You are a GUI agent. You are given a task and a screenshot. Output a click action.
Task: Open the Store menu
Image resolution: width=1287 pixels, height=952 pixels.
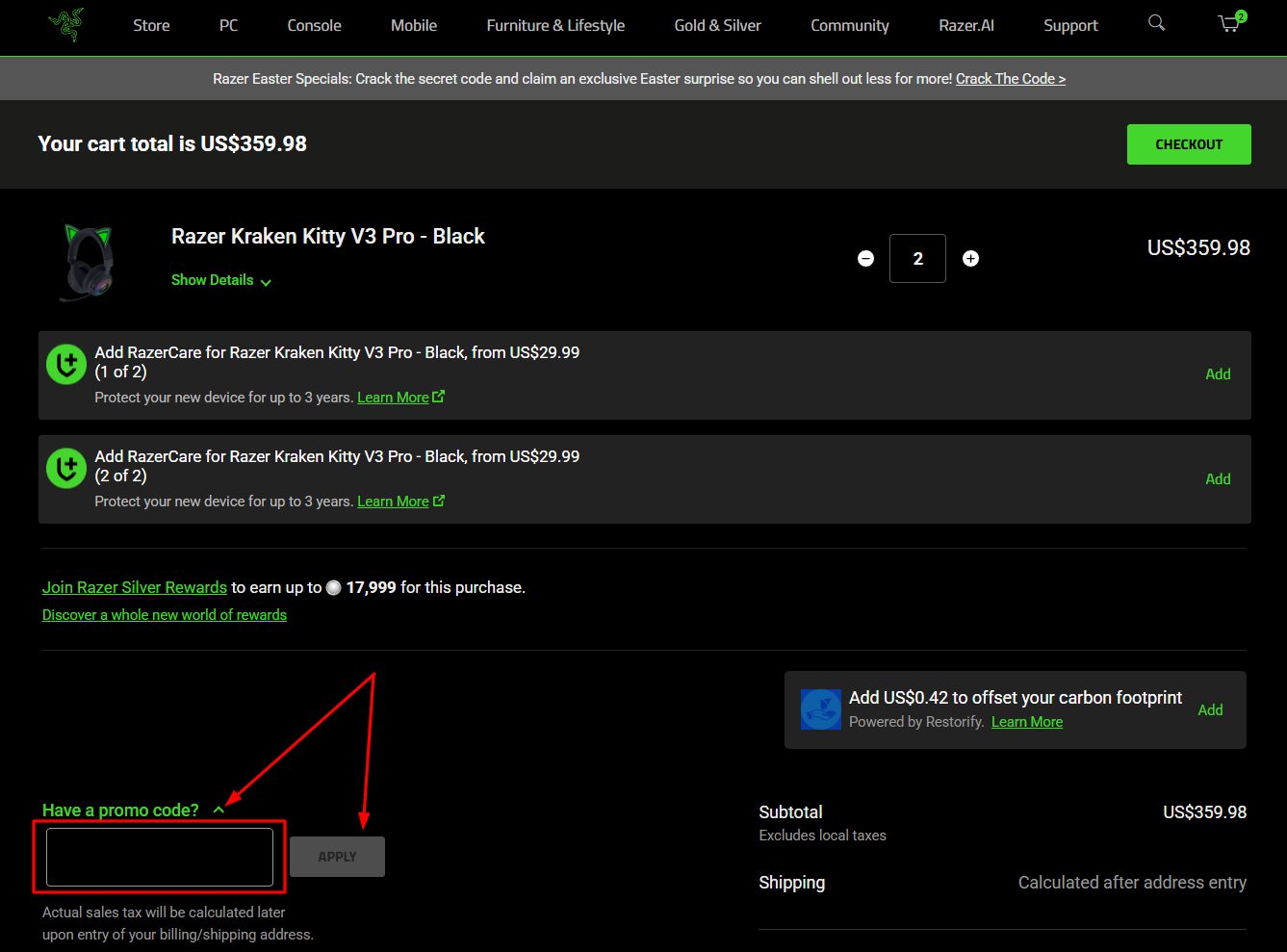coord(151,26)
